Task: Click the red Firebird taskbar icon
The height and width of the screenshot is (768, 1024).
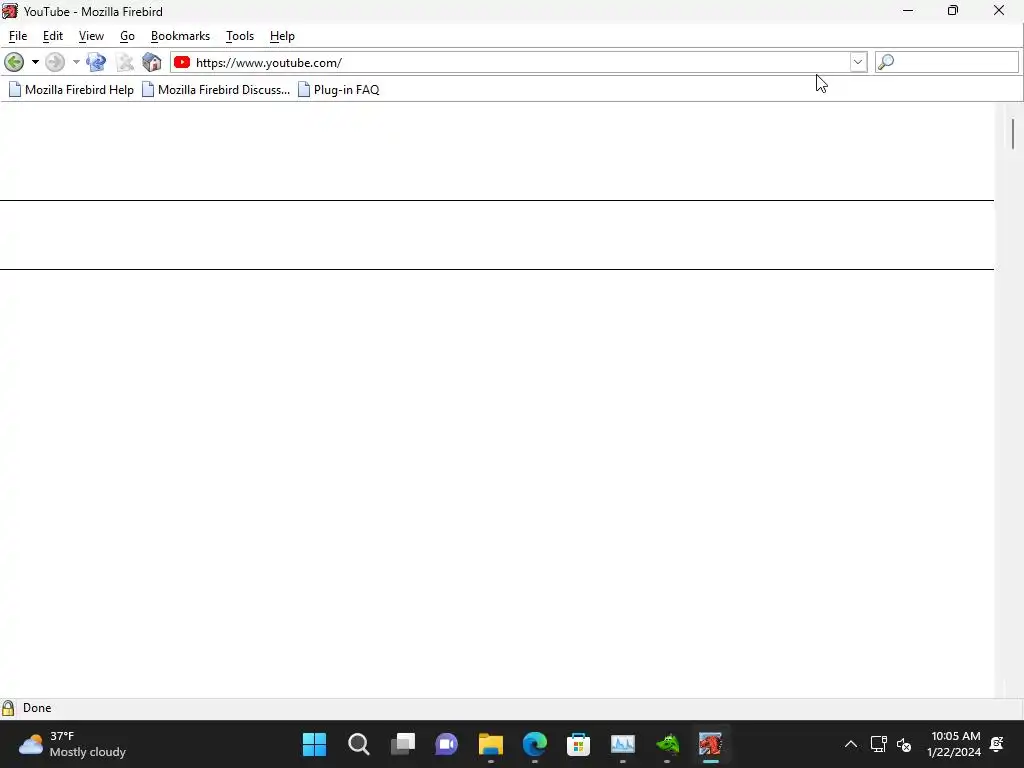Action: click(711, 744)
